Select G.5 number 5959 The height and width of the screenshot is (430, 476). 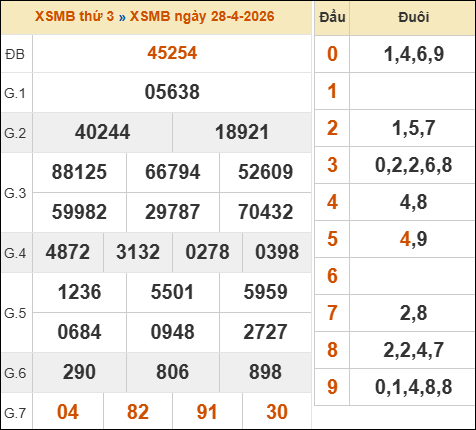266,292
